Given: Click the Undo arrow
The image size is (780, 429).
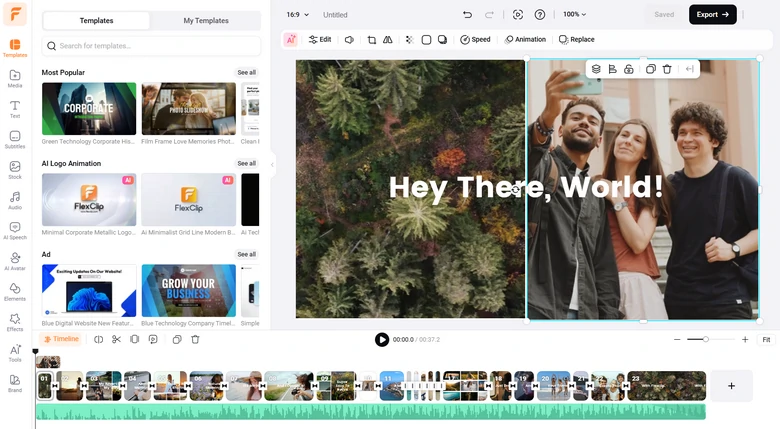Looking at the screenshot, I should coord(467,14).
